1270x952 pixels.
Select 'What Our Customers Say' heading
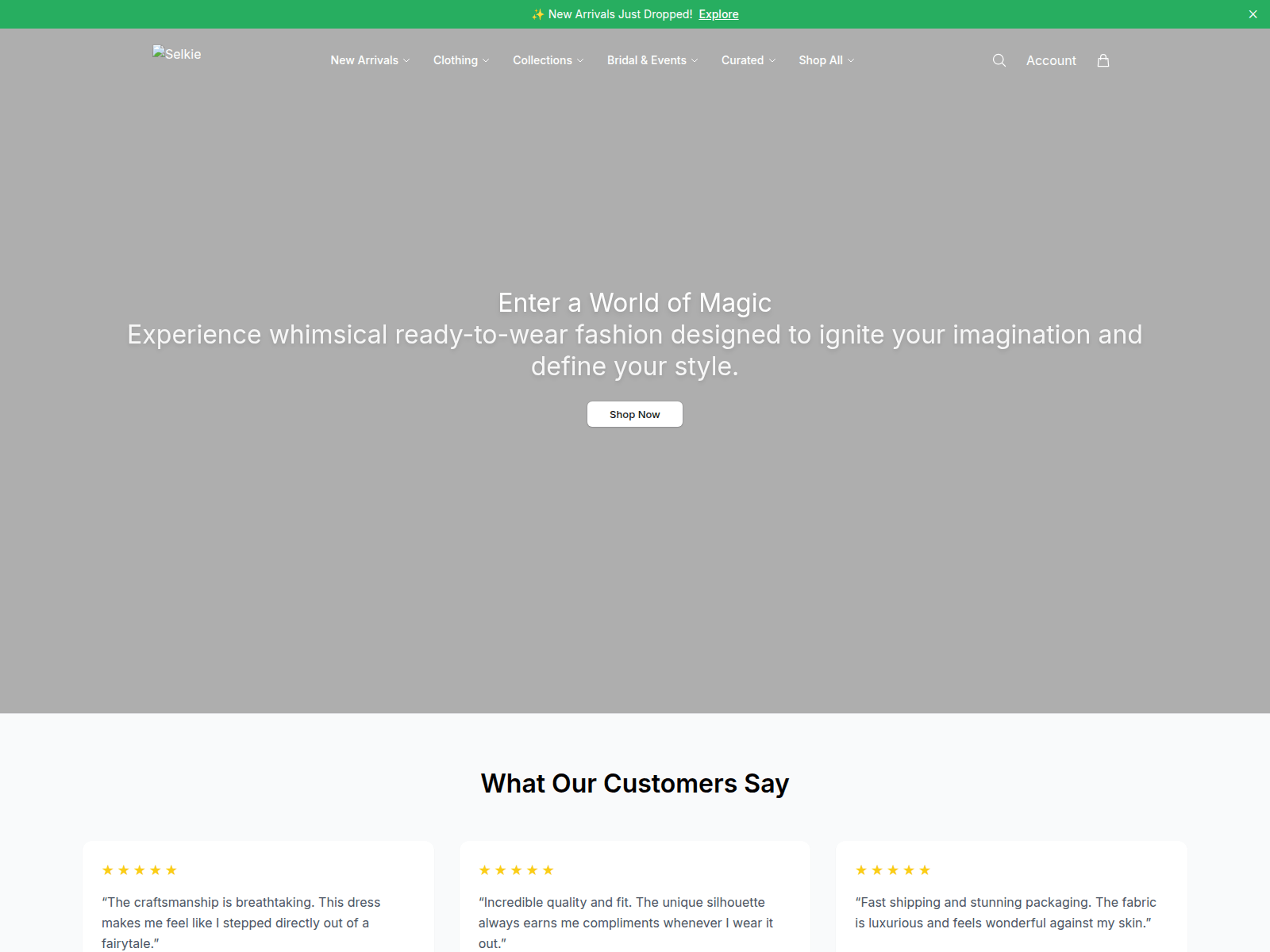[635, 784]
